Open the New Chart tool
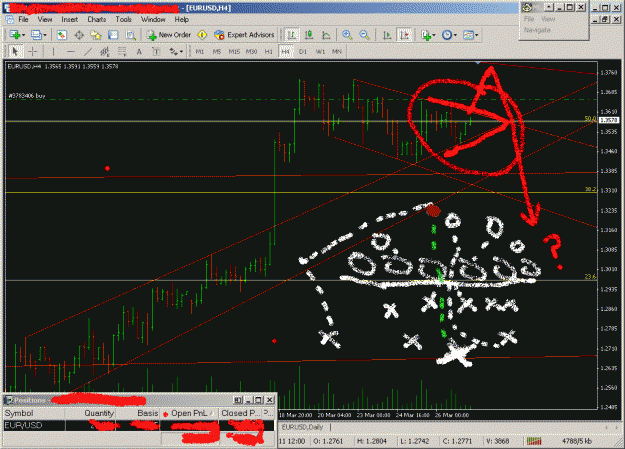The image size is (625, 449). tap(15, 35)
